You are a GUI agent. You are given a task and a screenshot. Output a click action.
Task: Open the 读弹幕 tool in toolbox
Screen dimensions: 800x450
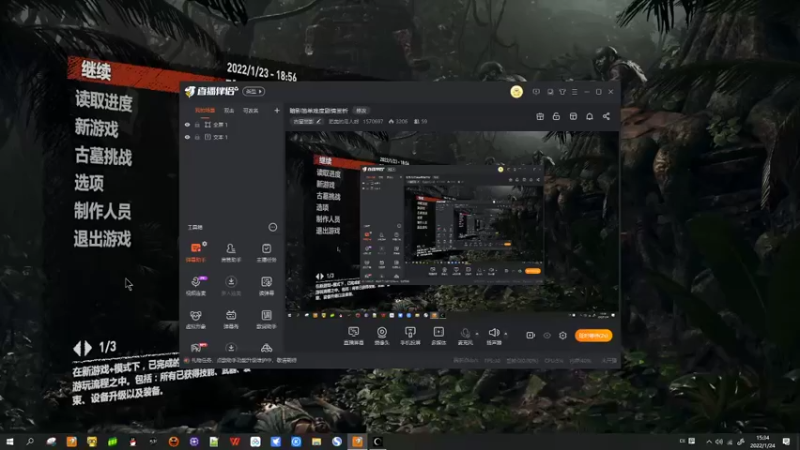click(x=266, y=286)
